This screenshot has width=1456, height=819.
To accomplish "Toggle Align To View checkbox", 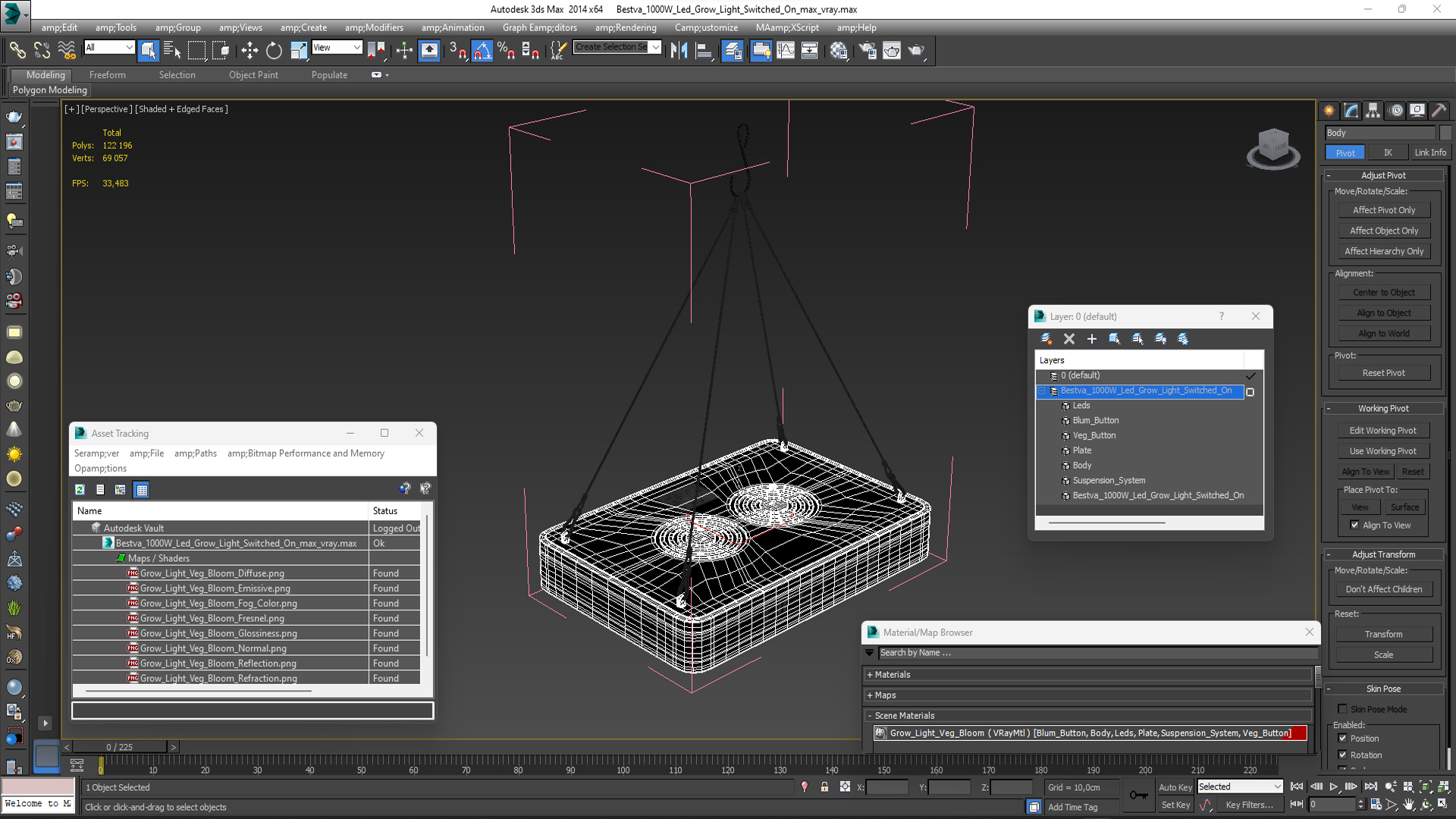I will (1354, 525).
